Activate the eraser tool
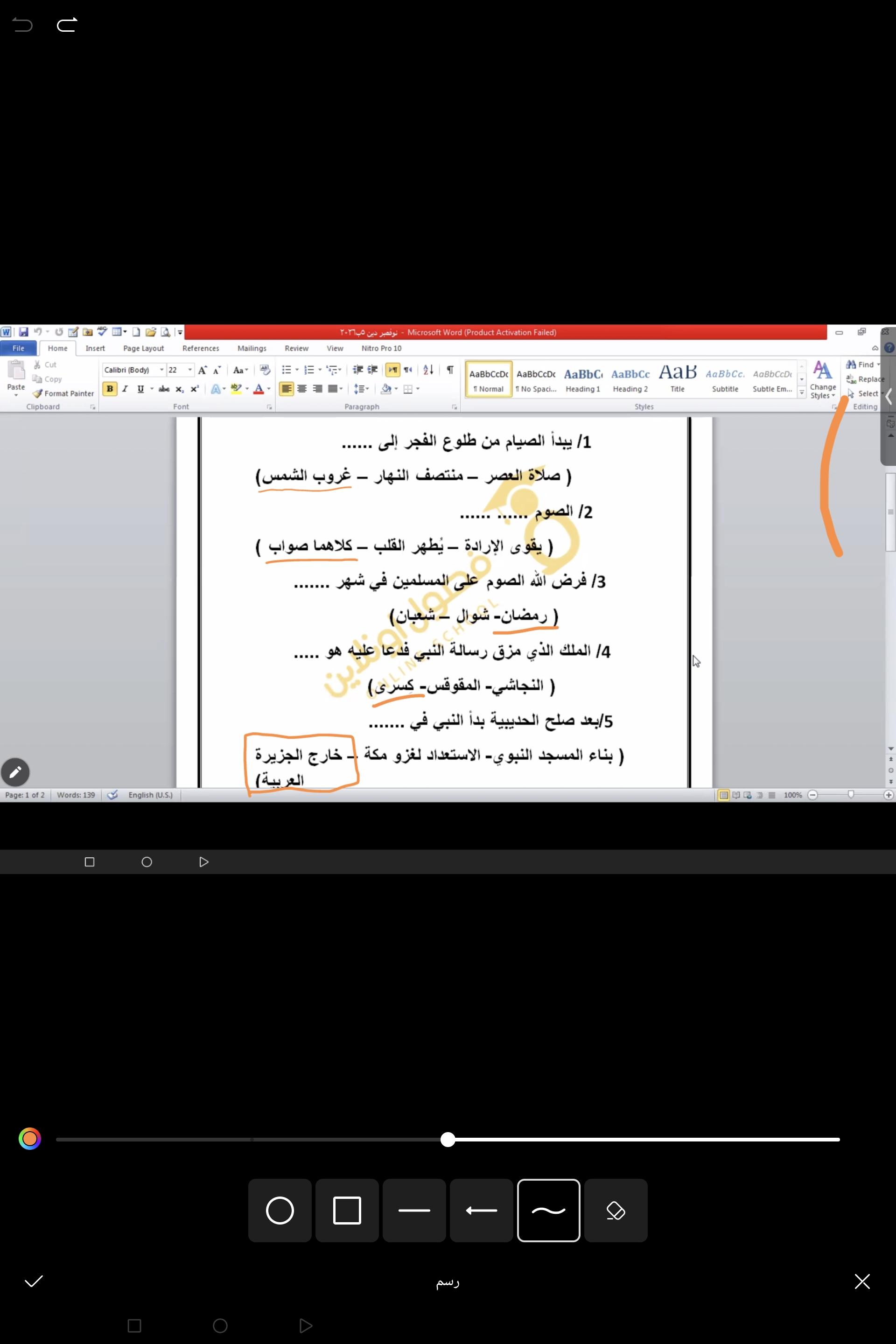This screenshot has height=1344, width=896. pyautogui.click(x=616, y=1210)
